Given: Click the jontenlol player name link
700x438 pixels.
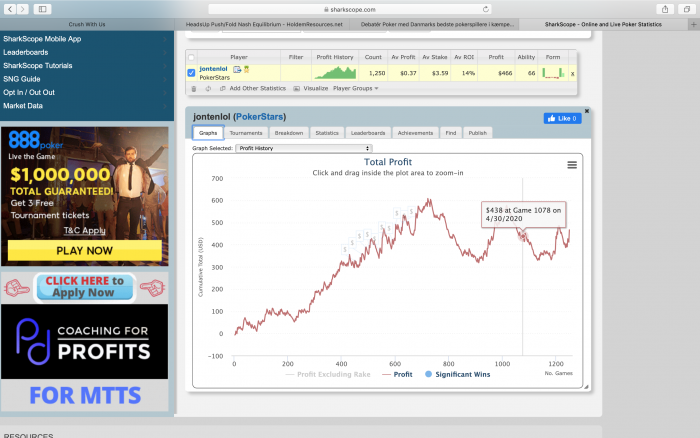Looking at the screenshot, I should (x=213, y=69).
